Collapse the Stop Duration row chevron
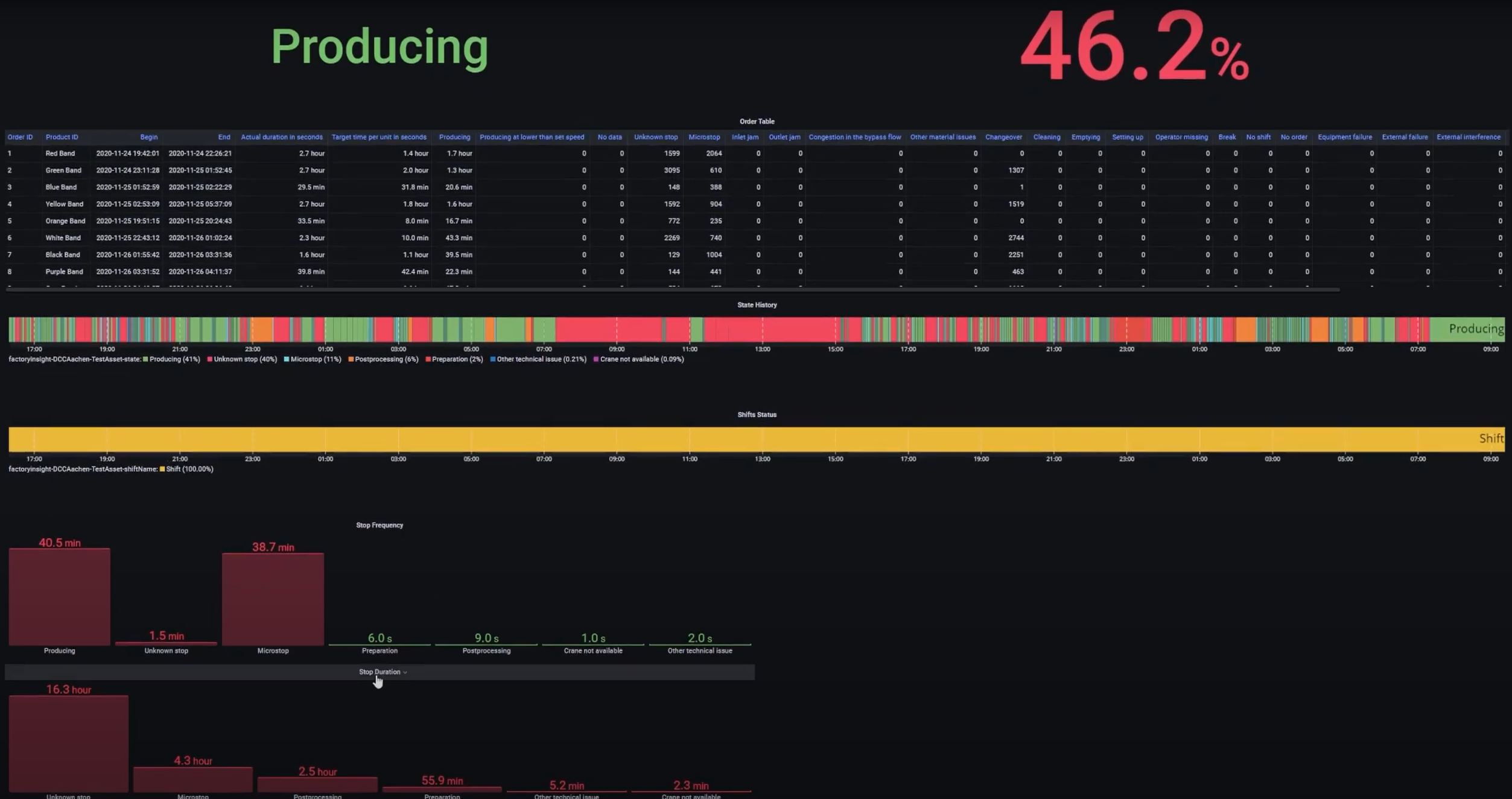Viewport: 1512px width, 799px height. tap(405, 672)
